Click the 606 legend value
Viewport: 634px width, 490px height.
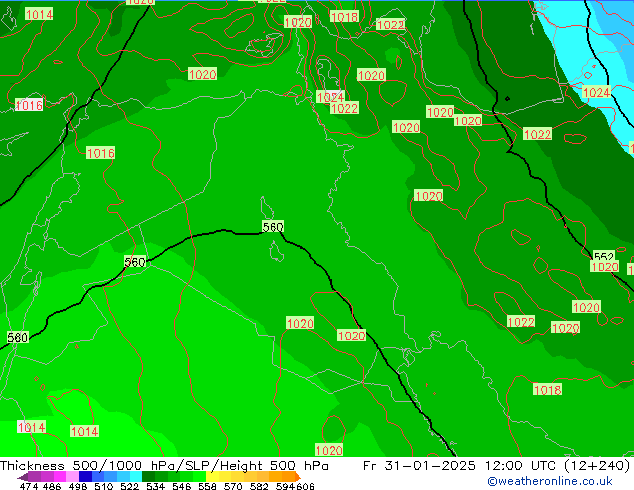[305, 486]
